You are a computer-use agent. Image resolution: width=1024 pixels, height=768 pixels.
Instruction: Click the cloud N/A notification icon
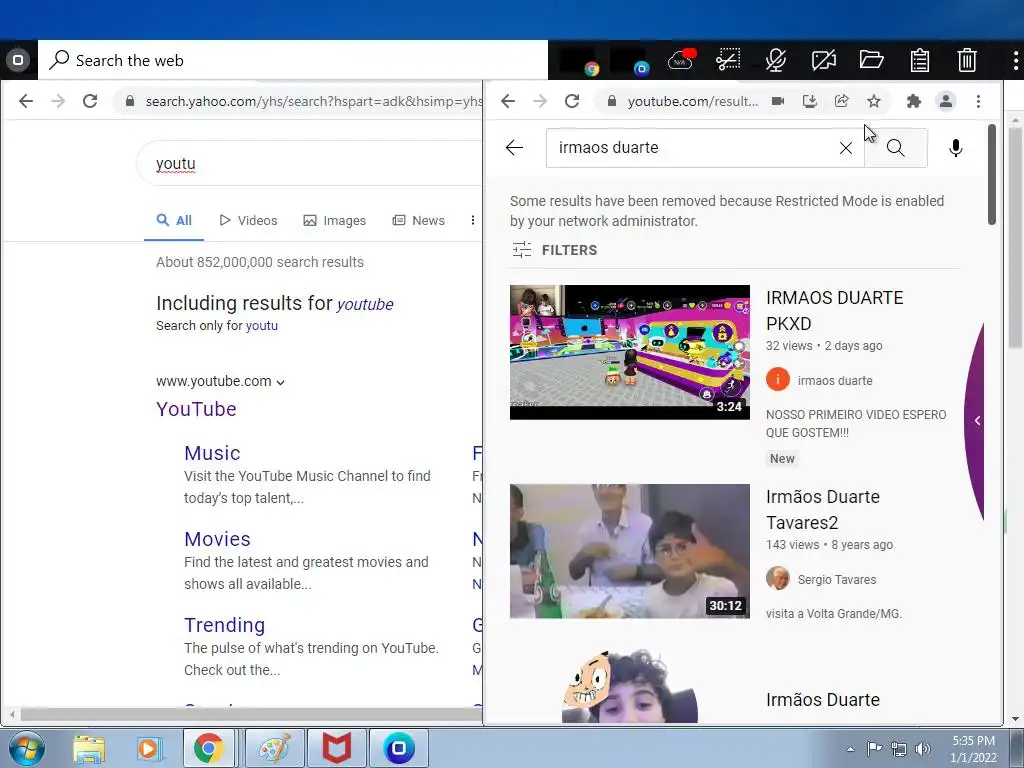[x=681, y=60]
